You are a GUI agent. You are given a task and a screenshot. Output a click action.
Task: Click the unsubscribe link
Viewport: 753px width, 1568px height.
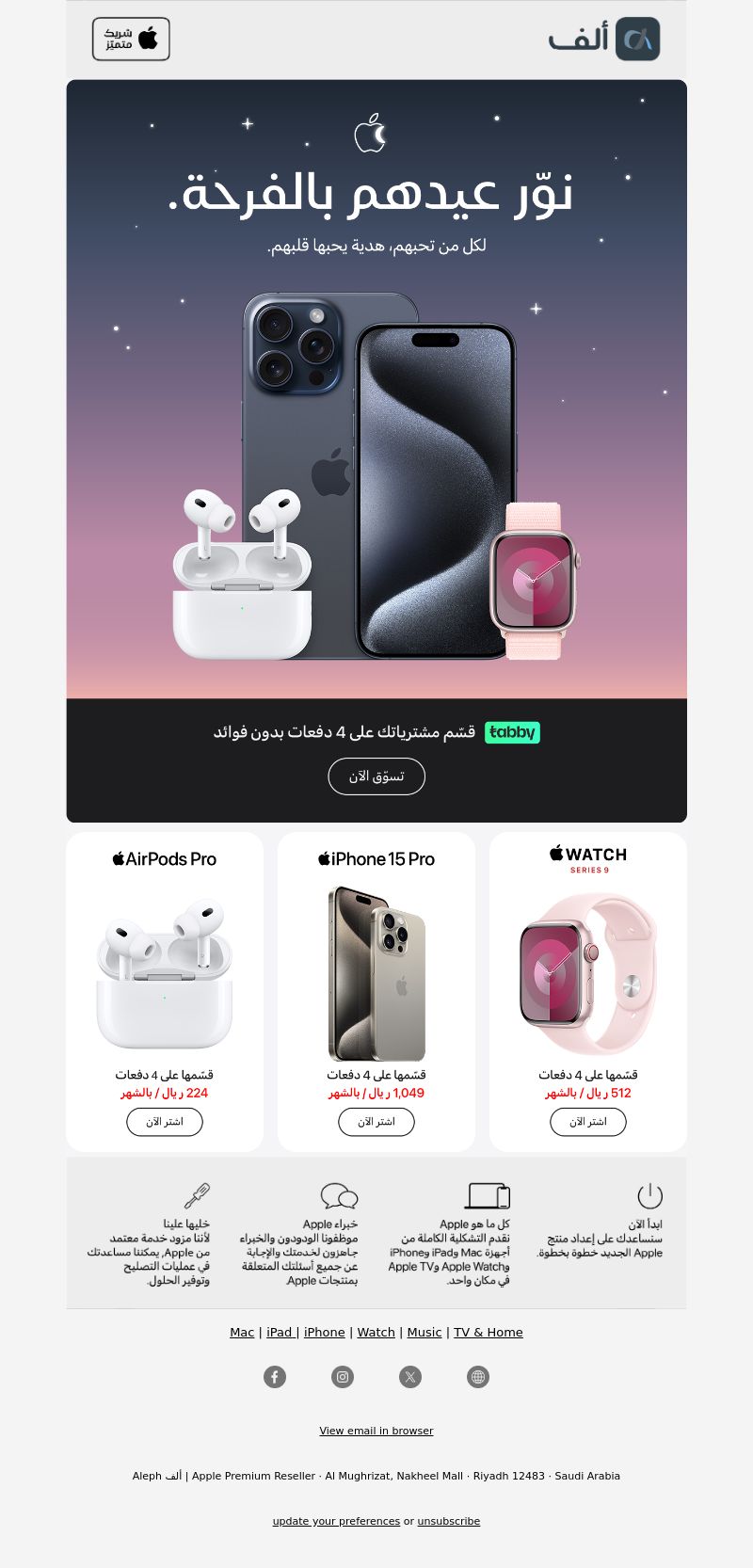pyautogui.click(x=449, y=1521)
